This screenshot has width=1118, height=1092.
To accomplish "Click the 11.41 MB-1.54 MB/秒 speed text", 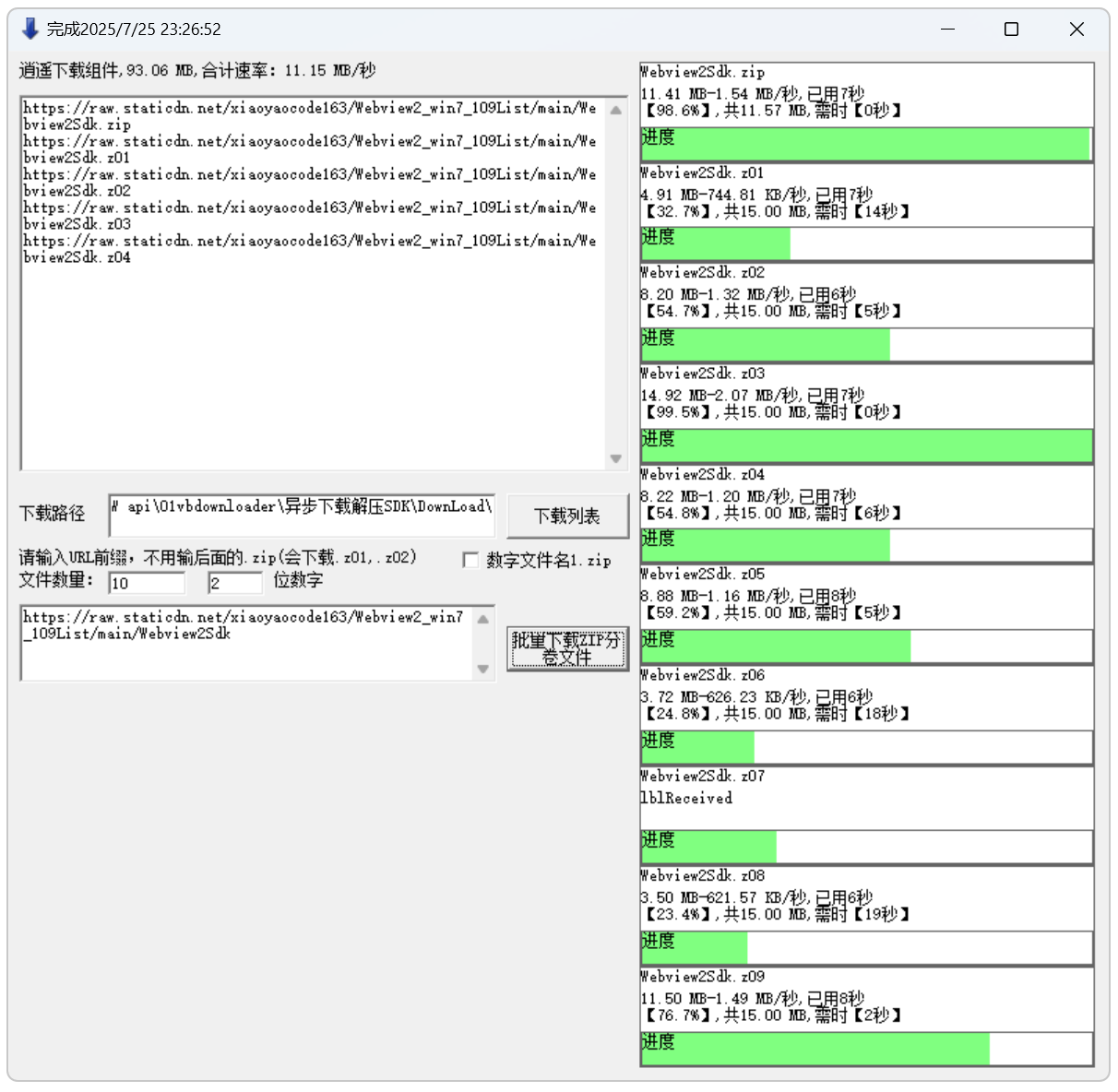I will pos(753,94).
